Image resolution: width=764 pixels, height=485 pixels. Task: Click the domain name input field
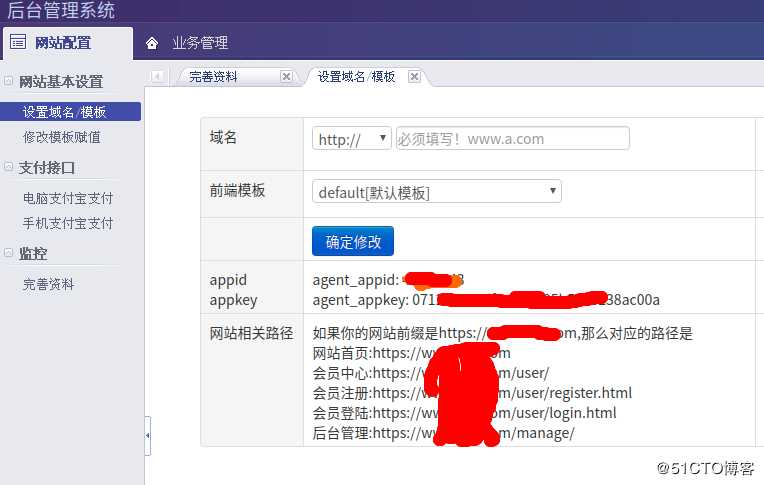point(513,138)
